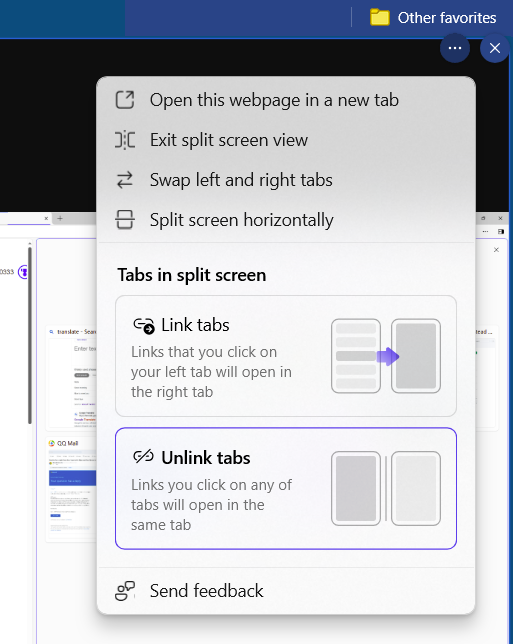This screenshot has width=513, height=644.
Task: Open the Other favorites folder
Action: pyautogui.click(x=433, y=18)
